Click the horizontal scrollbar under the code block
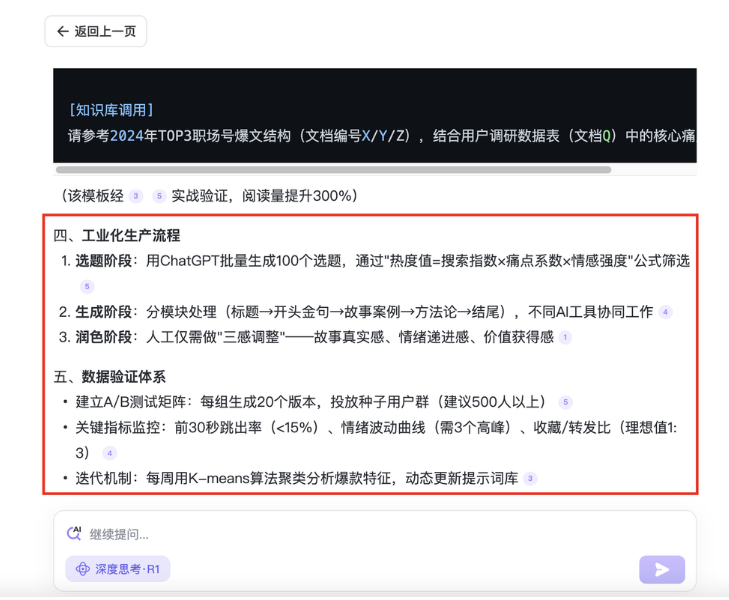Screen dimensions: 729x600 pos(333,170)
